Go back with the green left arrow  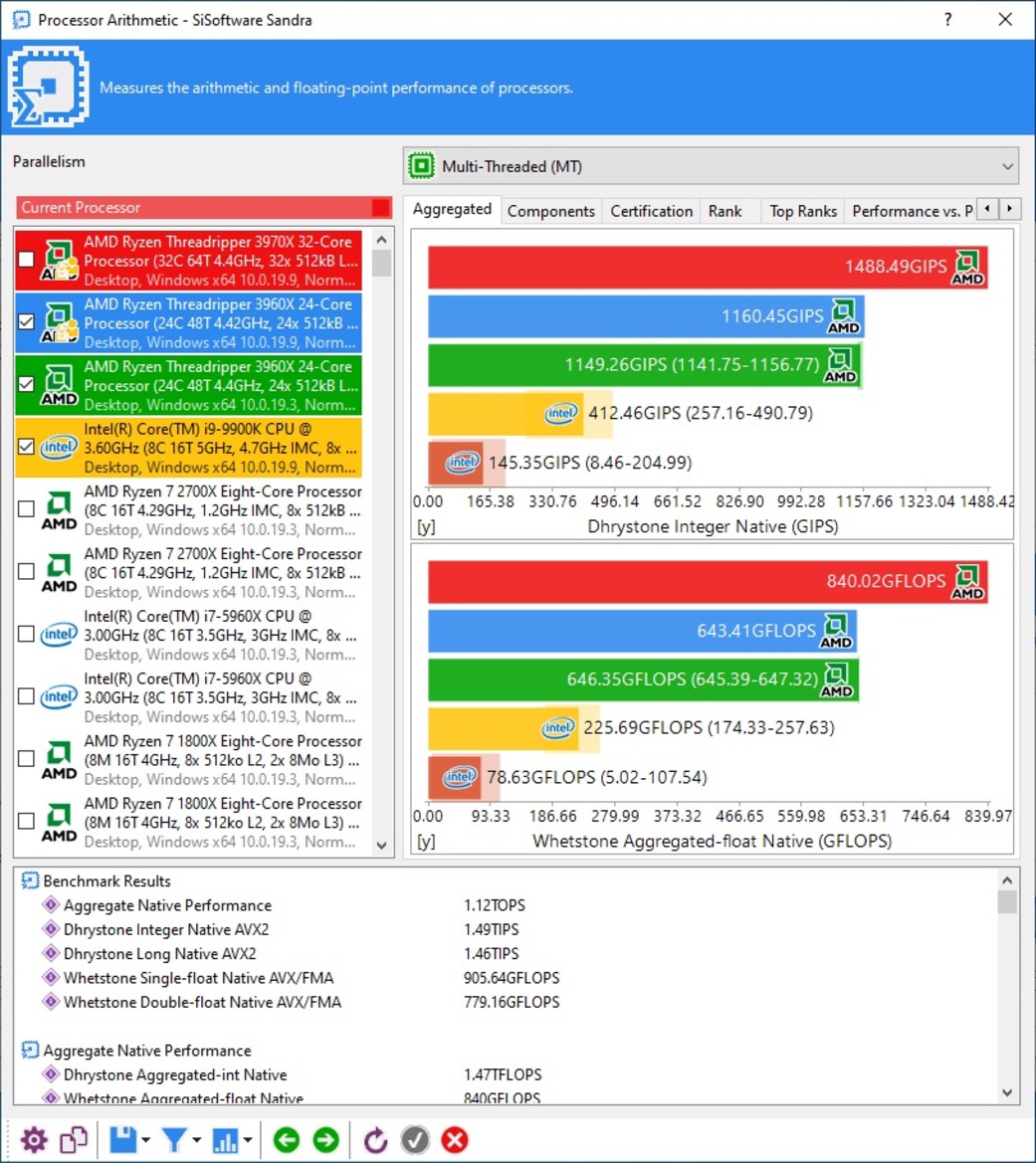pos(287,1140)
